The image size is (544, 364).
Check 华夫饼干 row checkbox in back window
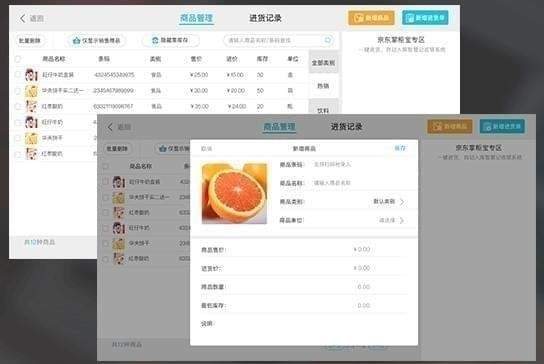click(x=18, y=138)
